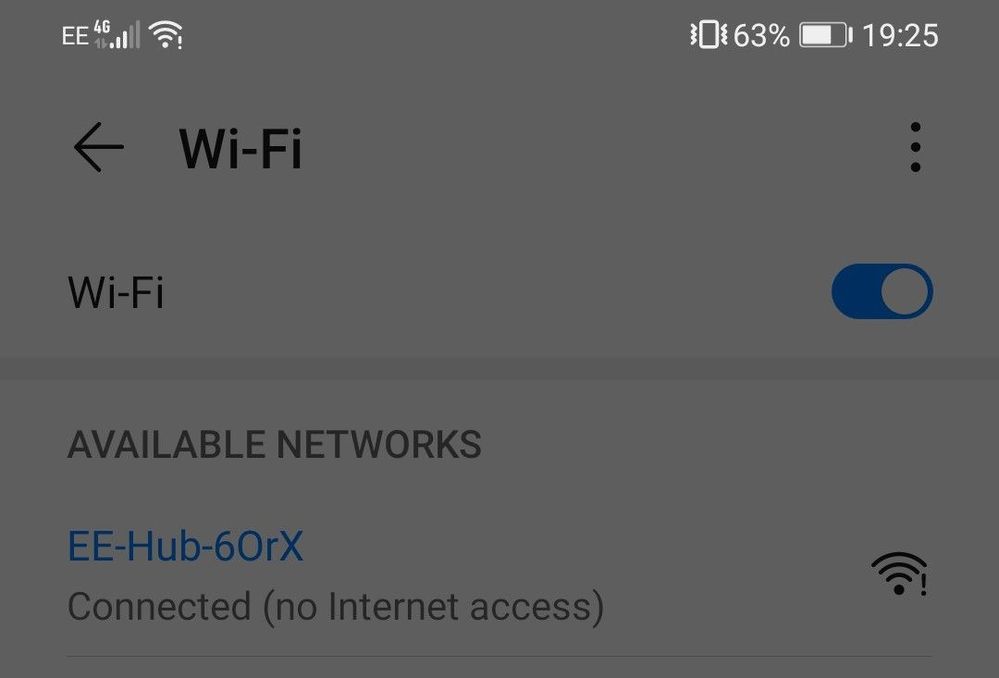The width and height of the screenshot is (999, 678).
Task: Open the Connected (no Internet access) status
Action: point(336,606)
